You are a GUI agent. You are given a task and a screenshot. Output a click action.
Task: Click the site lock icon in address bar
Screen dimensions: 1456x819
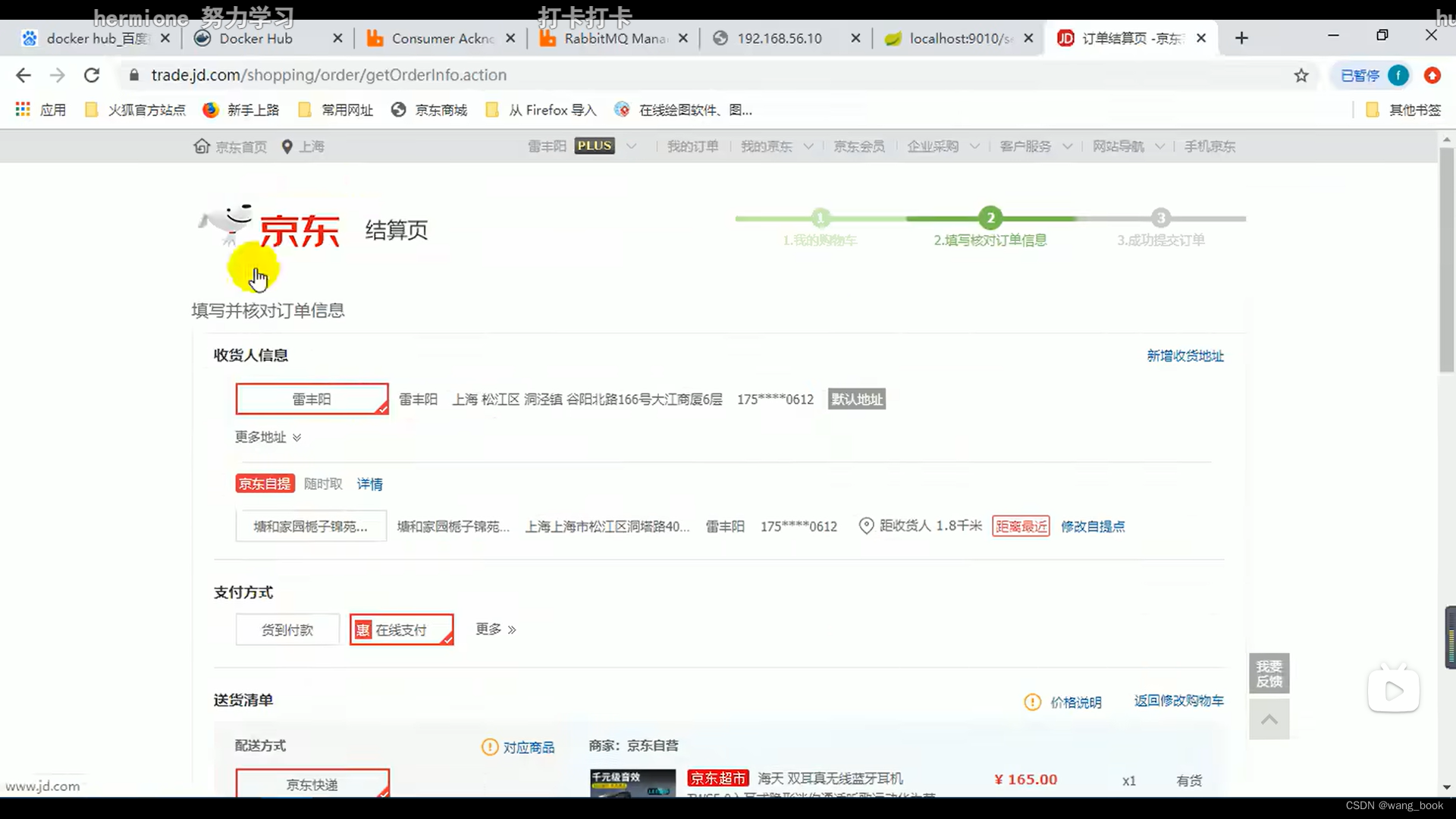pyautogui.click(x=134, y=75)
